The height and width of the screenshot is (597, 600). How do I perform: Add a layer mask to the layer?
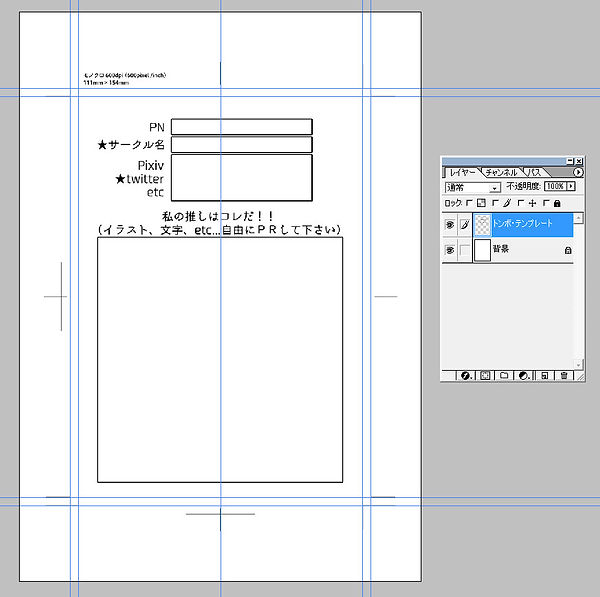point(485,375)
